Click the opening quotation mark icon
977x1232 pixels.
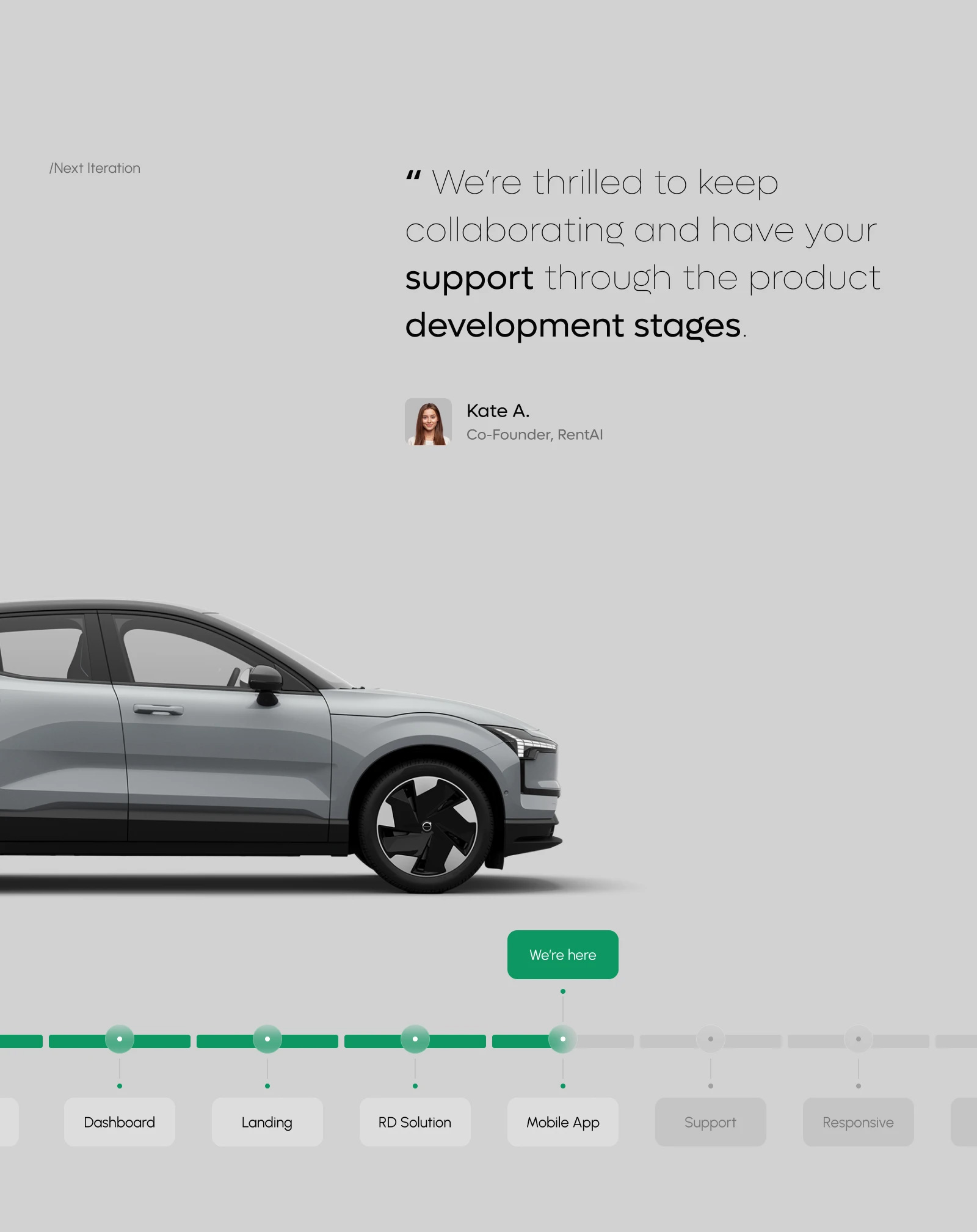[x=413, y=176]
